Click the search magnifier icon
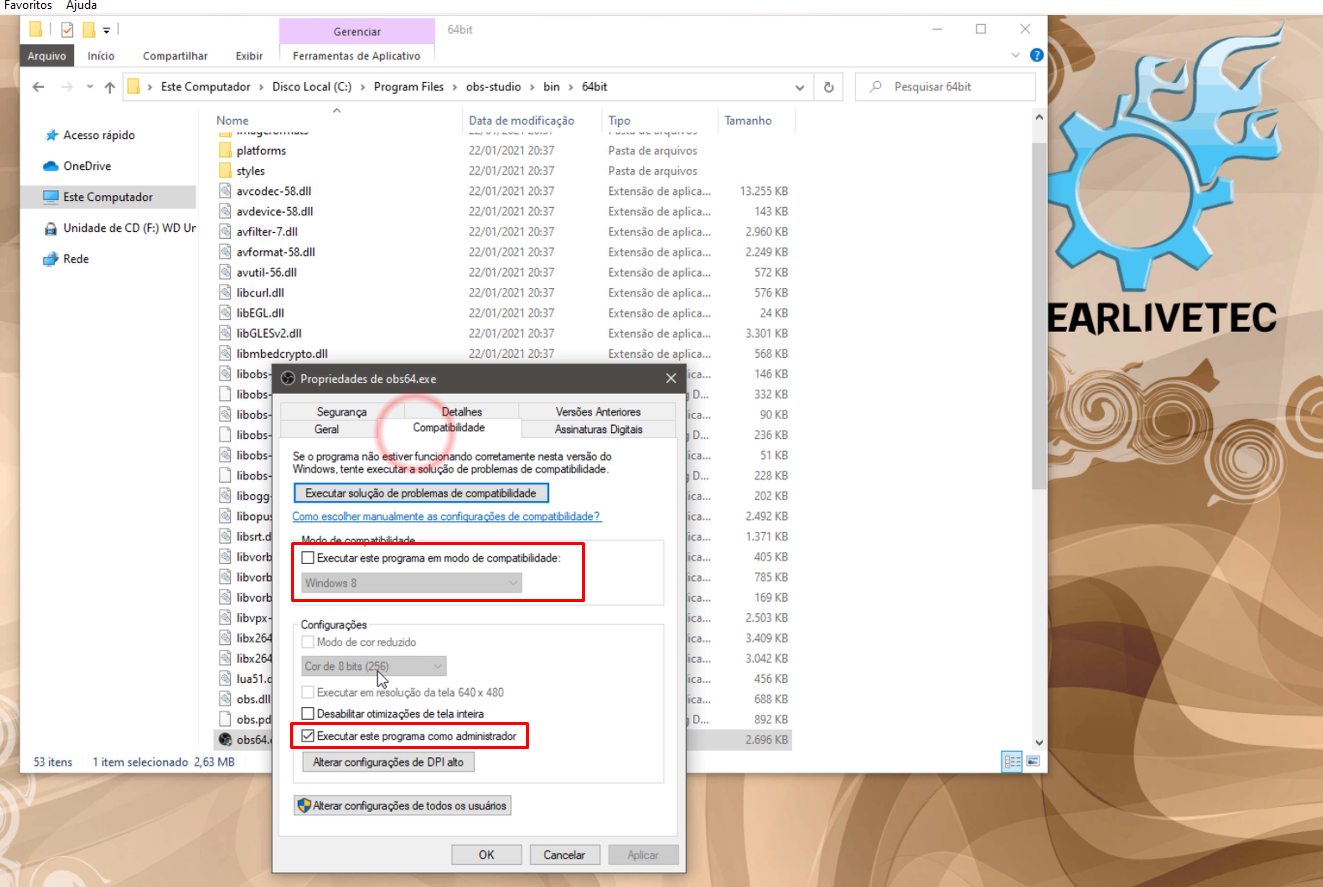The image size is (1323, 887). [x=876, y=87]
